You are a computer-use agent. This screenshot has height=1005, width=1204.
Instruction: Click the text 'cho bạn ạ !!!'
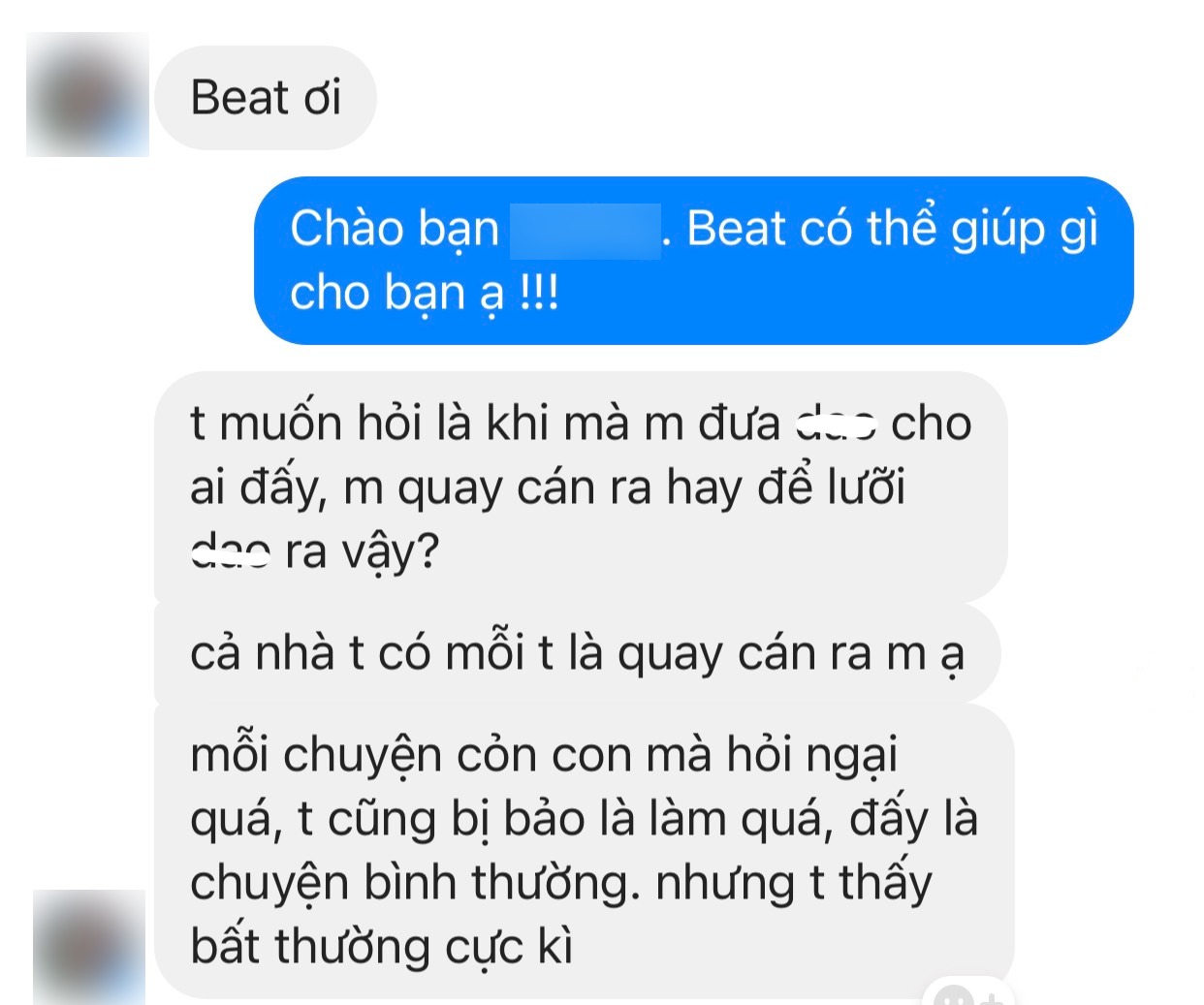click(425, 293)
